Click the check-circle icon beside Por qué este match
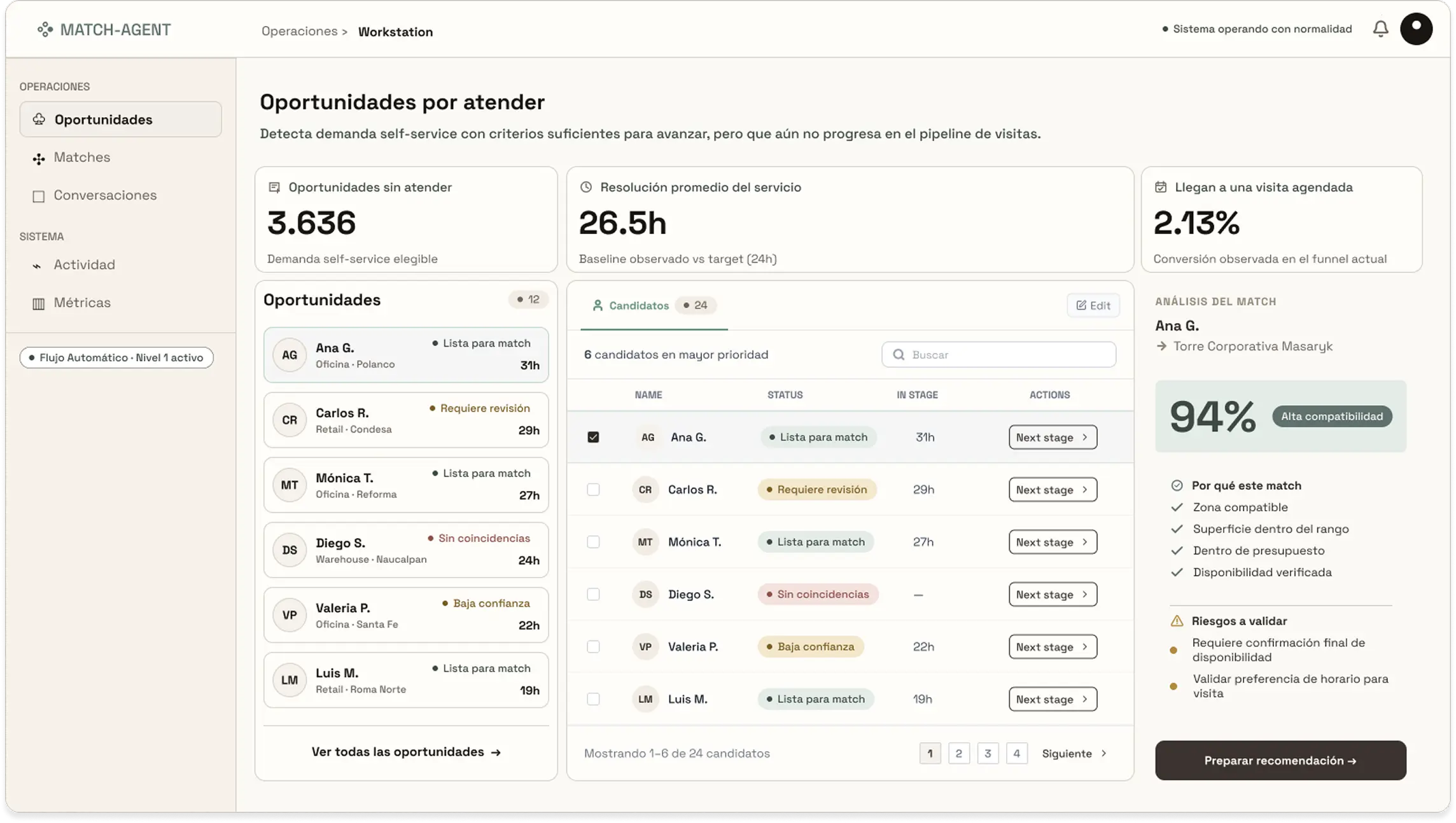The width and height of the screenshot is (1456, 823). (1177, 485)
